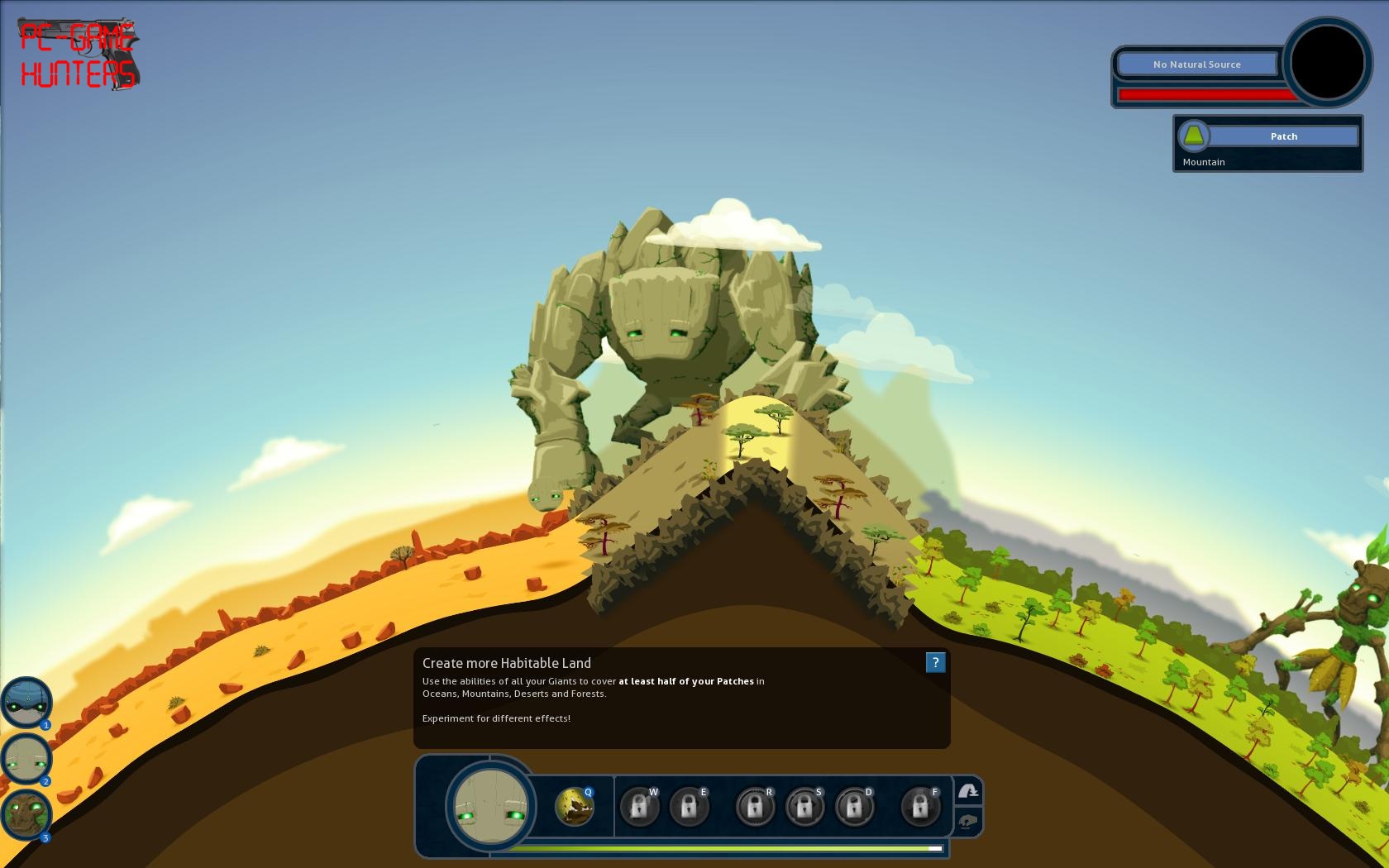Click the upper giant action icon beside abilities
This screenshot has height=868, width=1389.
(x=968, y=791)
